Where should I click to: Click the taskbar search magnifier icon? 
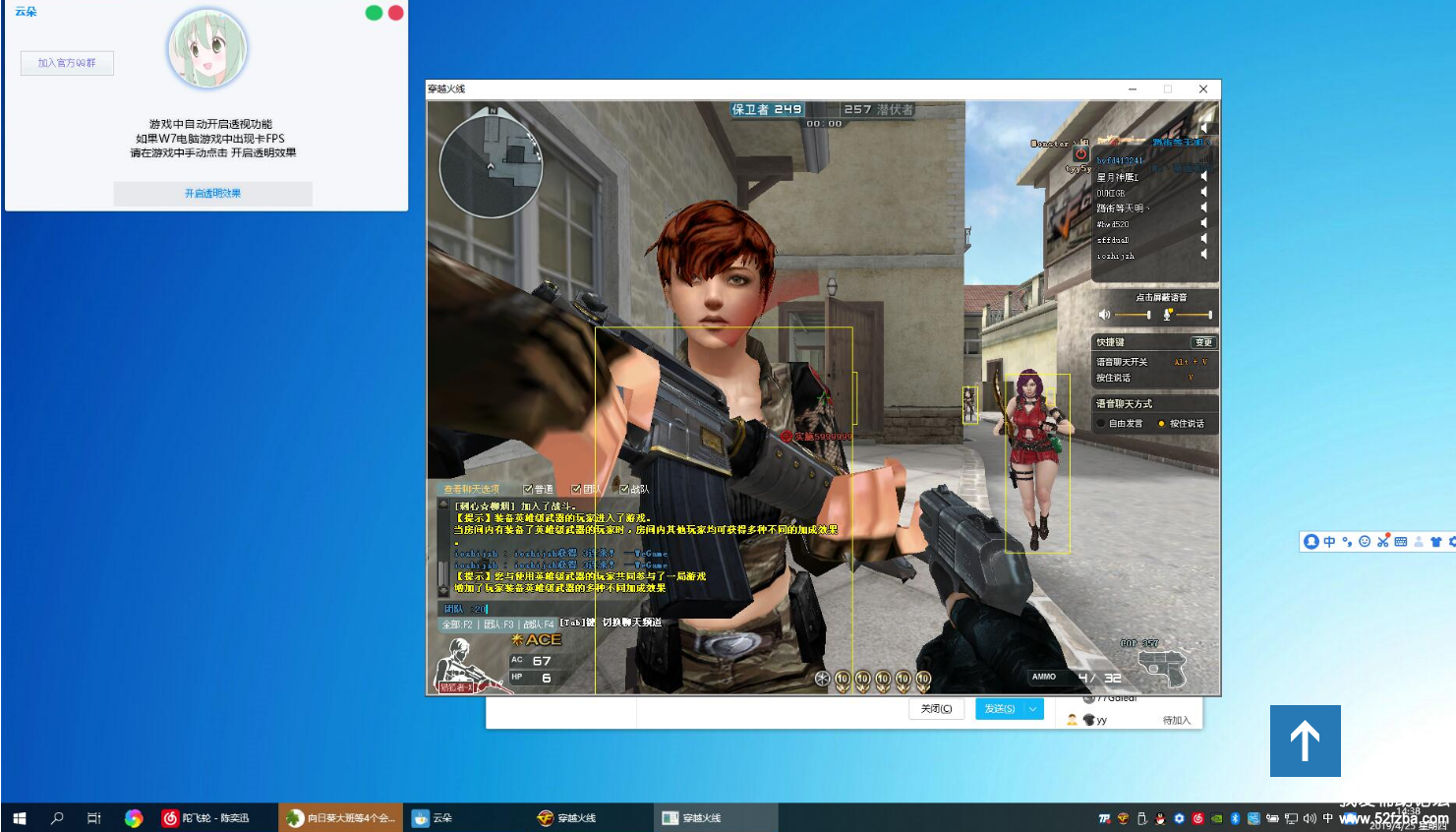coord(57,818)
